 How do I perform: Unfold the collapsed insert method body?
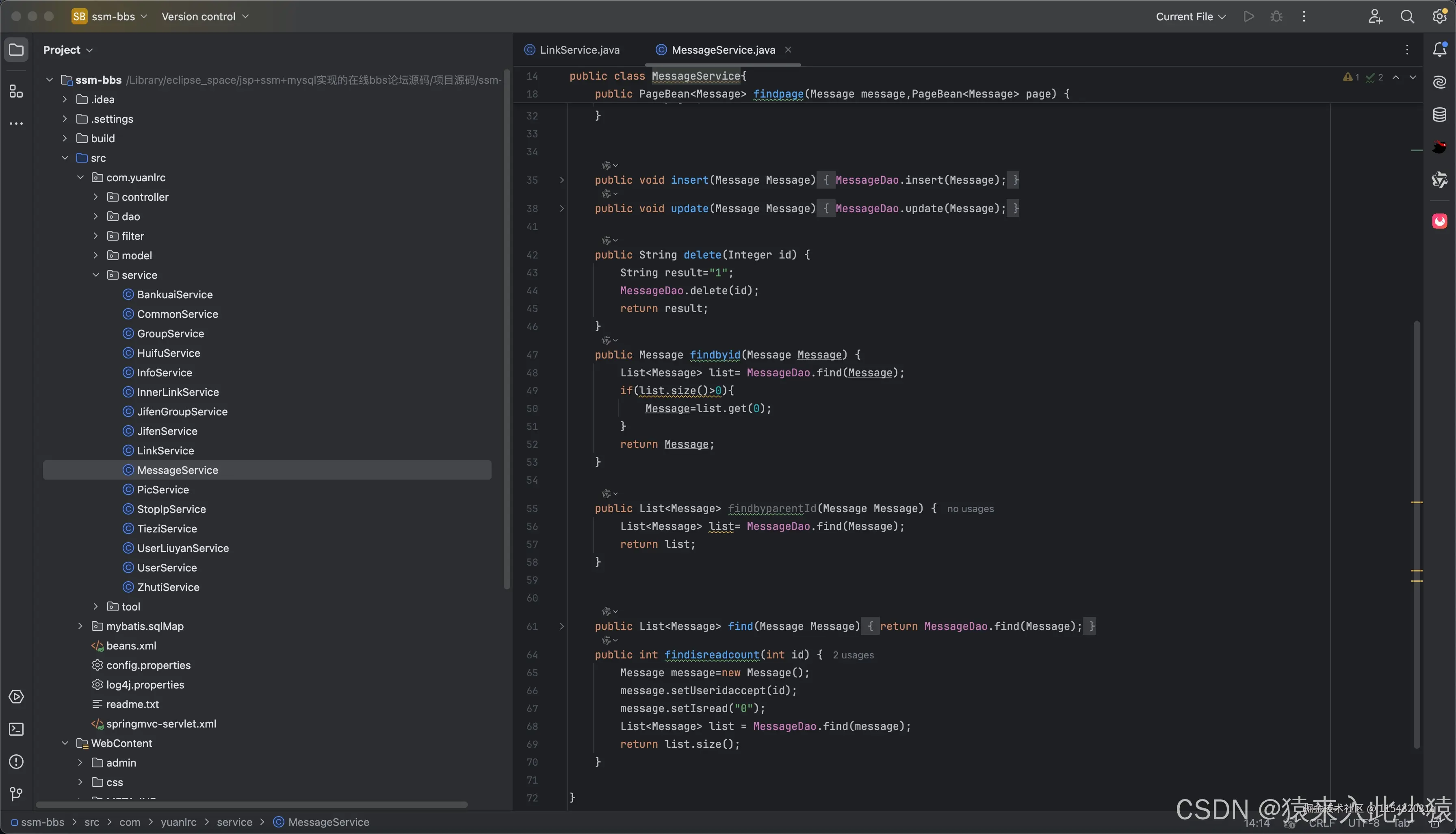tap(562, 180)
